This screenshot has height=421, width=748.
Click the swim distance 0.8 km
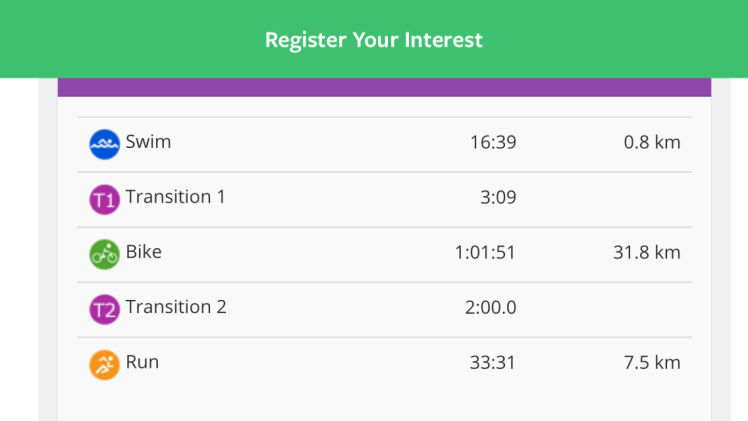652,142
